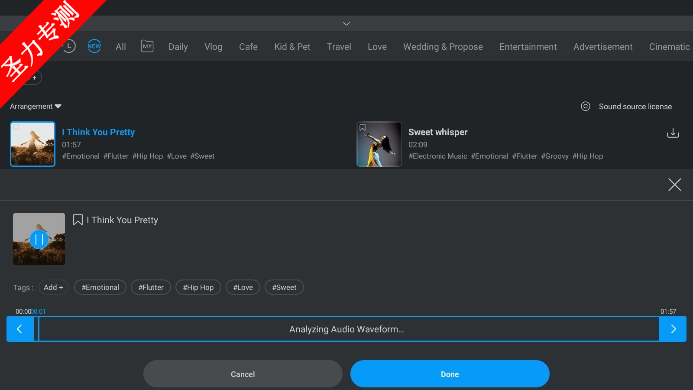Image resolution: width=693 pixels, height=390 pixels.
Task: Move the trim end with right arrow
Action: (673, 329)
